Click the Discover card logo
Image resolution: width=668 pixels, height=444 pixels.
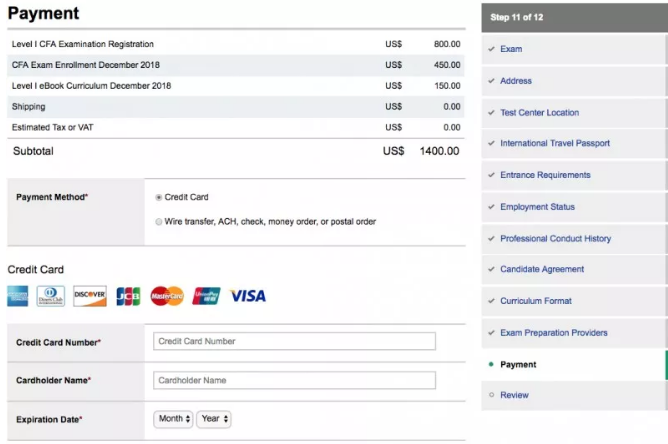90,296
